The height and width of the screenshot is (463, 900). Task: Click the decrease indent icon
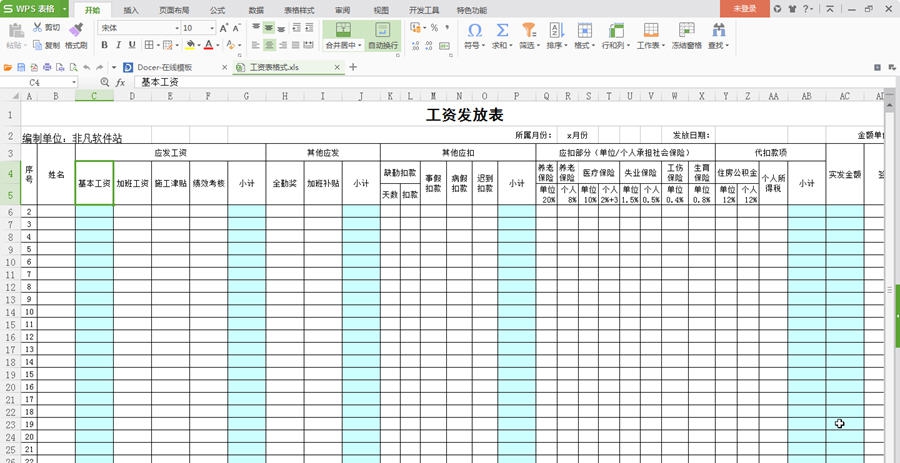[x=297, y=28]
